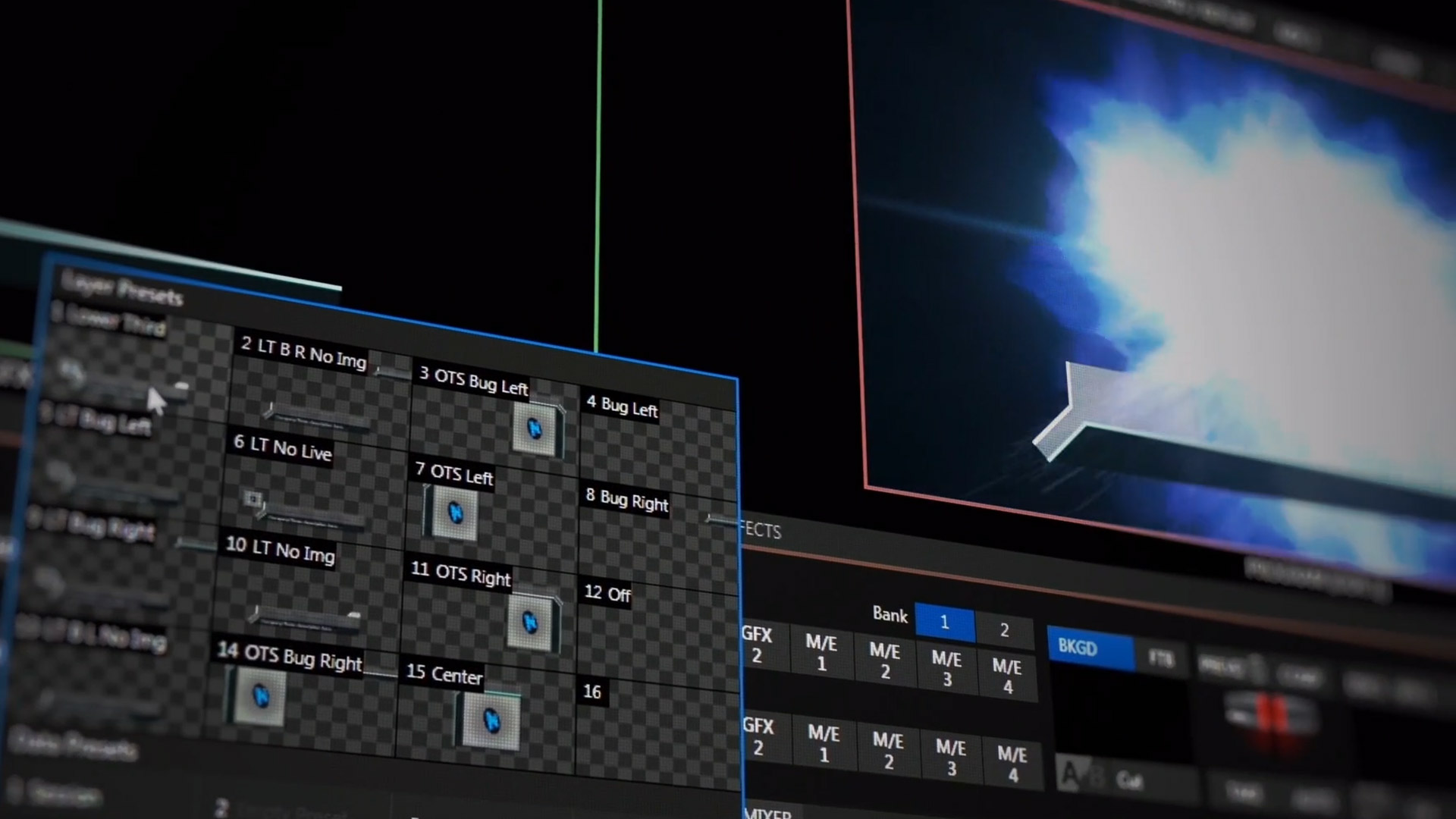Select the '13 LT B L No Img' preset
Viewport: 1456px width, 819px height.
(111, 679)
